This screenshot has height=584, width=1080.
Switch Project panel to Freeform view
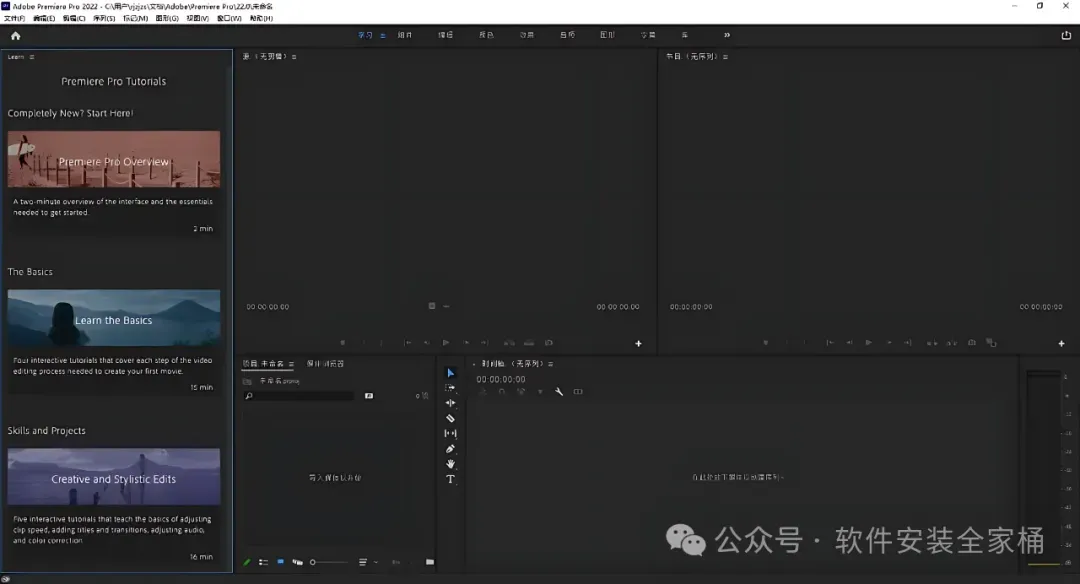point(298,562)
